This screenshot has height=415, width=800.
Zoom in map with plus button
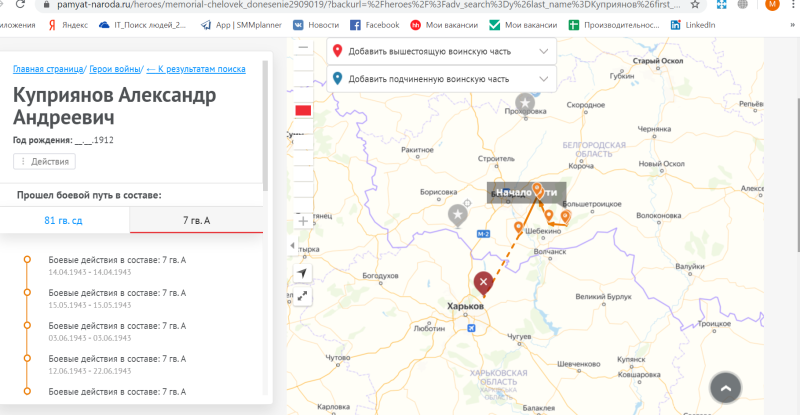[x=303, y=221]
